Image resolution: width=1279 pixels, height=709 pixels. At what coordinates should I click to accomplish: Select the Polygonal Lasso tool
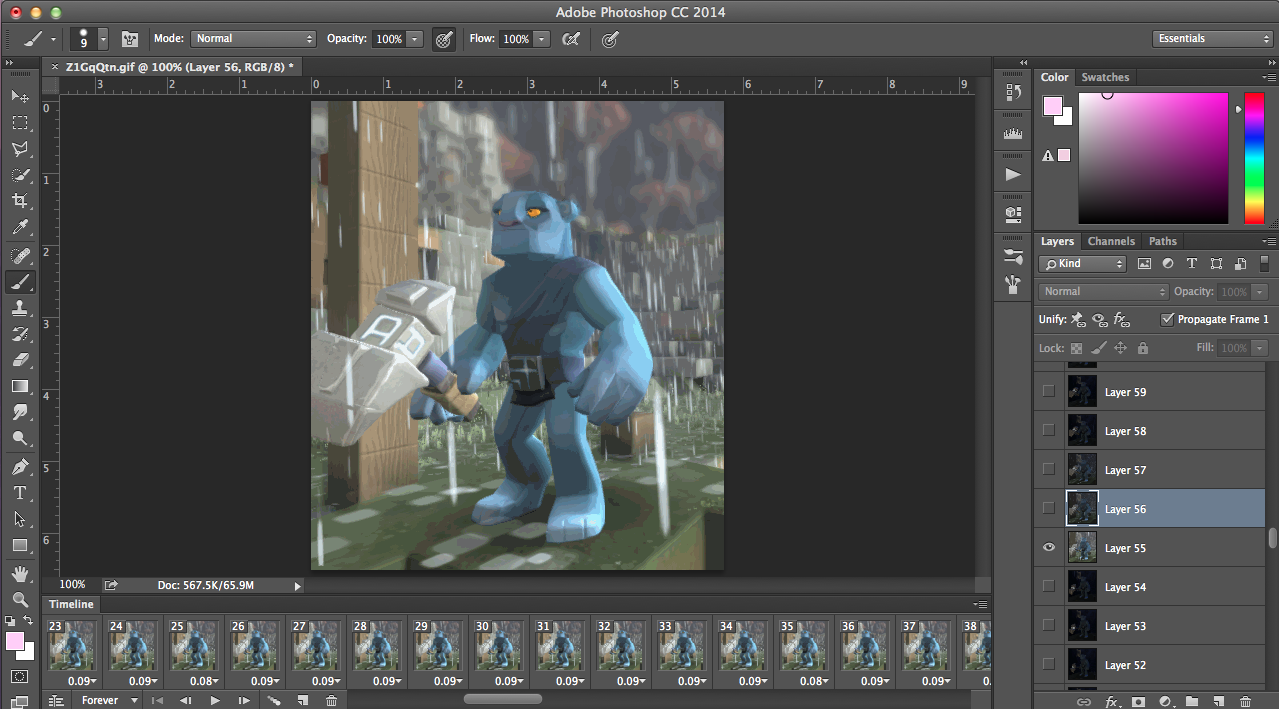(x=20, y=149)
